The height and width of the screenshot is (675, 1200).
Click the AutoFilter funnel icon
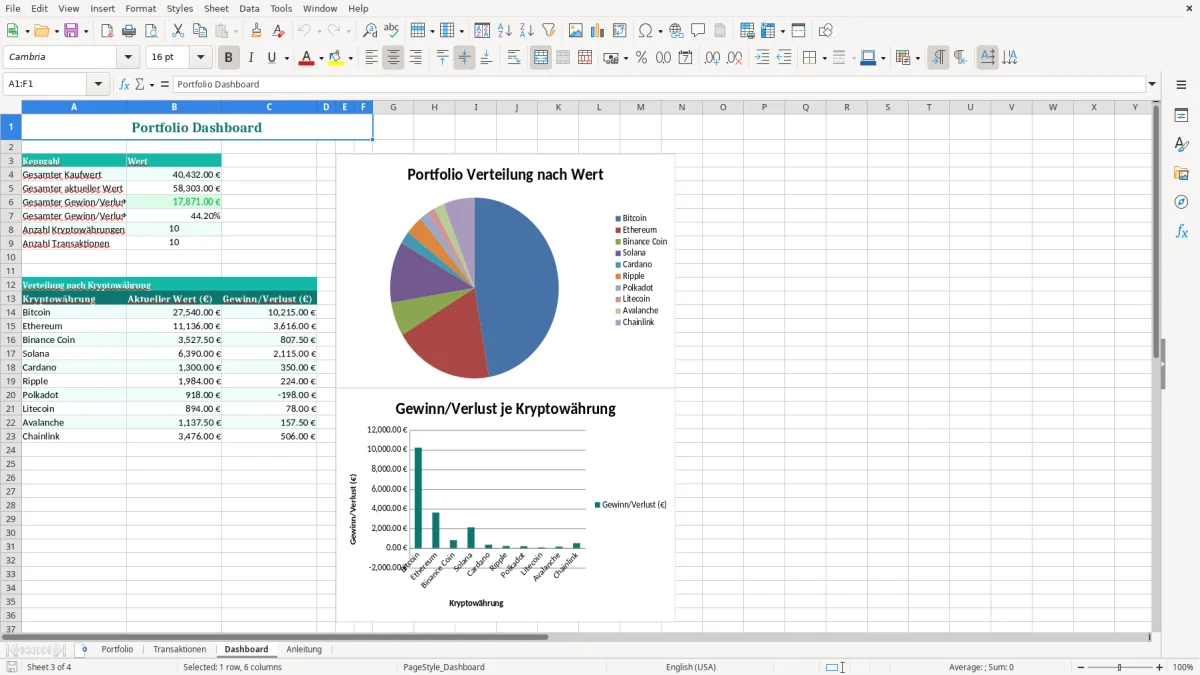(549, 31)
